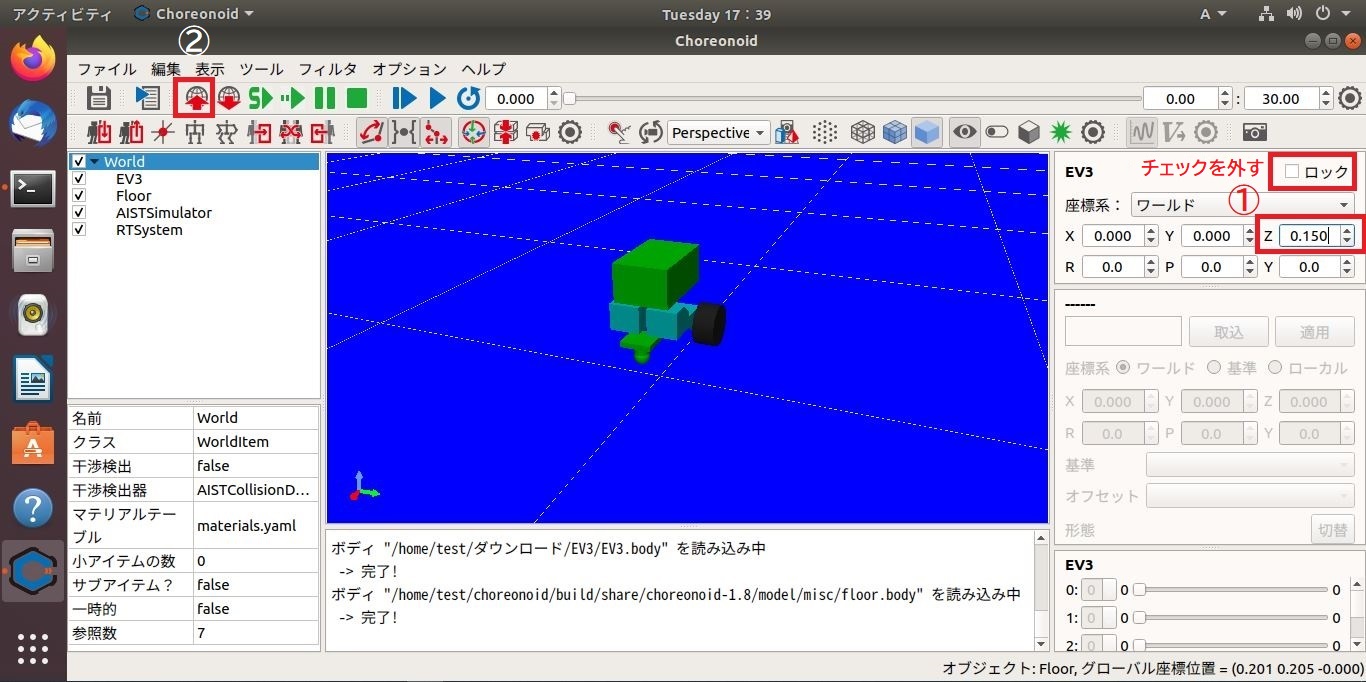
Task: Open the system power menu
Action: coord(1332,14)
